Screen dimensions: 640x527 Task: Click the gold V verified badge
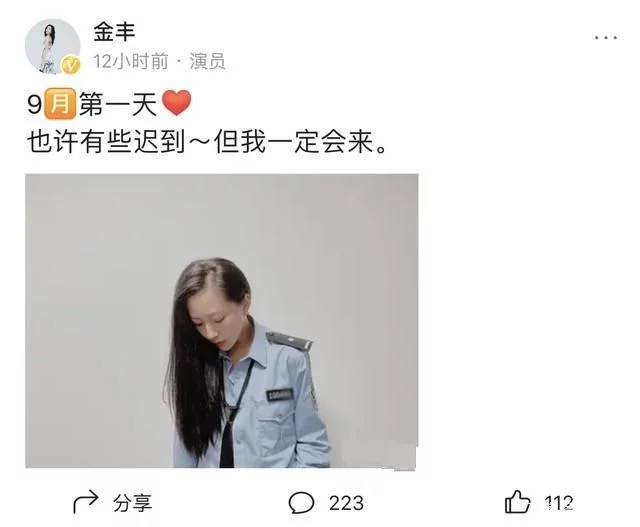pyautogui.click(x=71, y=65)
